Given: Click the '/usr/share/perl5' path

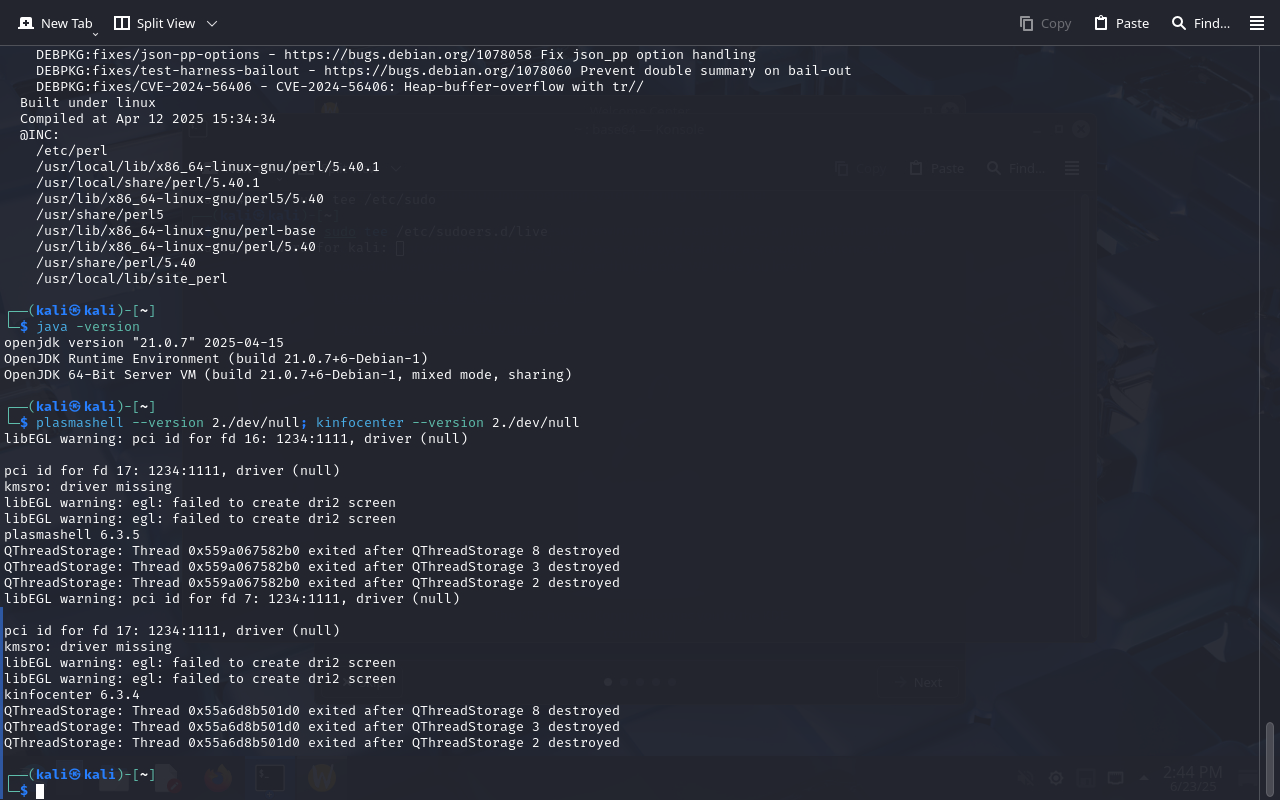Looking at the screenshot, I should tap(100, 215).
